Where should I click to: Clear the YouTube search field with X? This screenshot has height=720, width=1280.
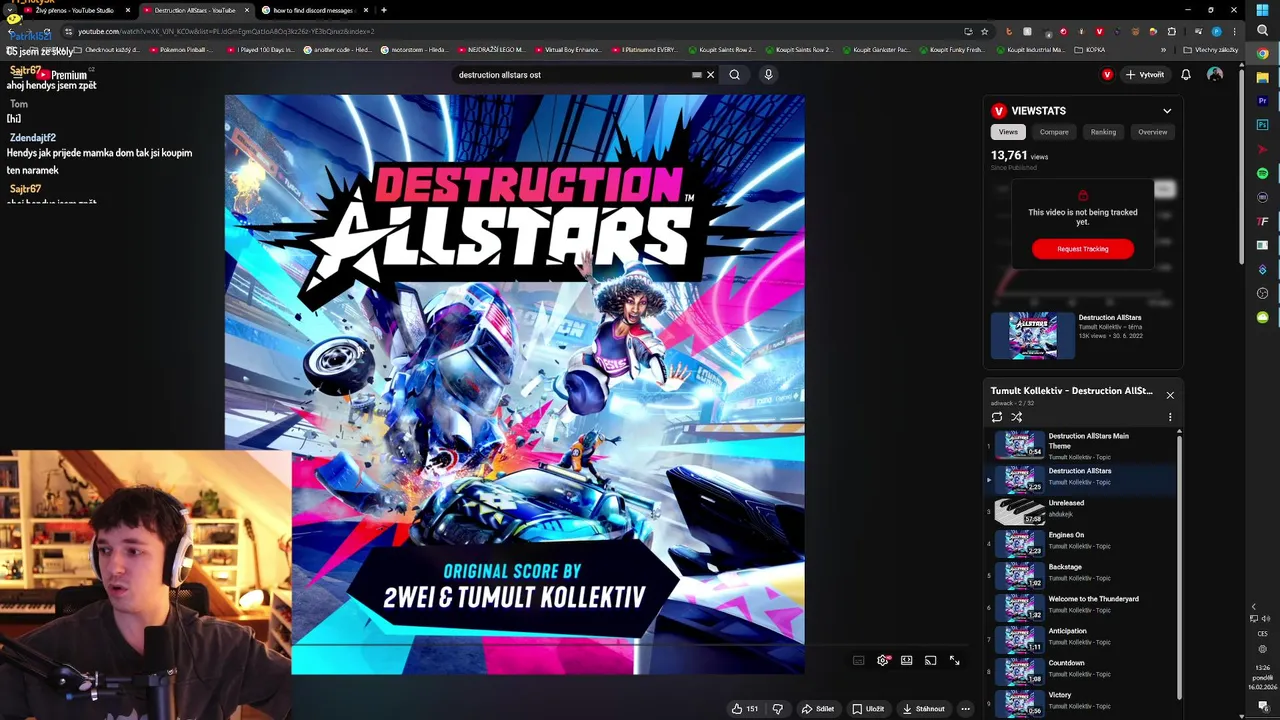(711, 74)
